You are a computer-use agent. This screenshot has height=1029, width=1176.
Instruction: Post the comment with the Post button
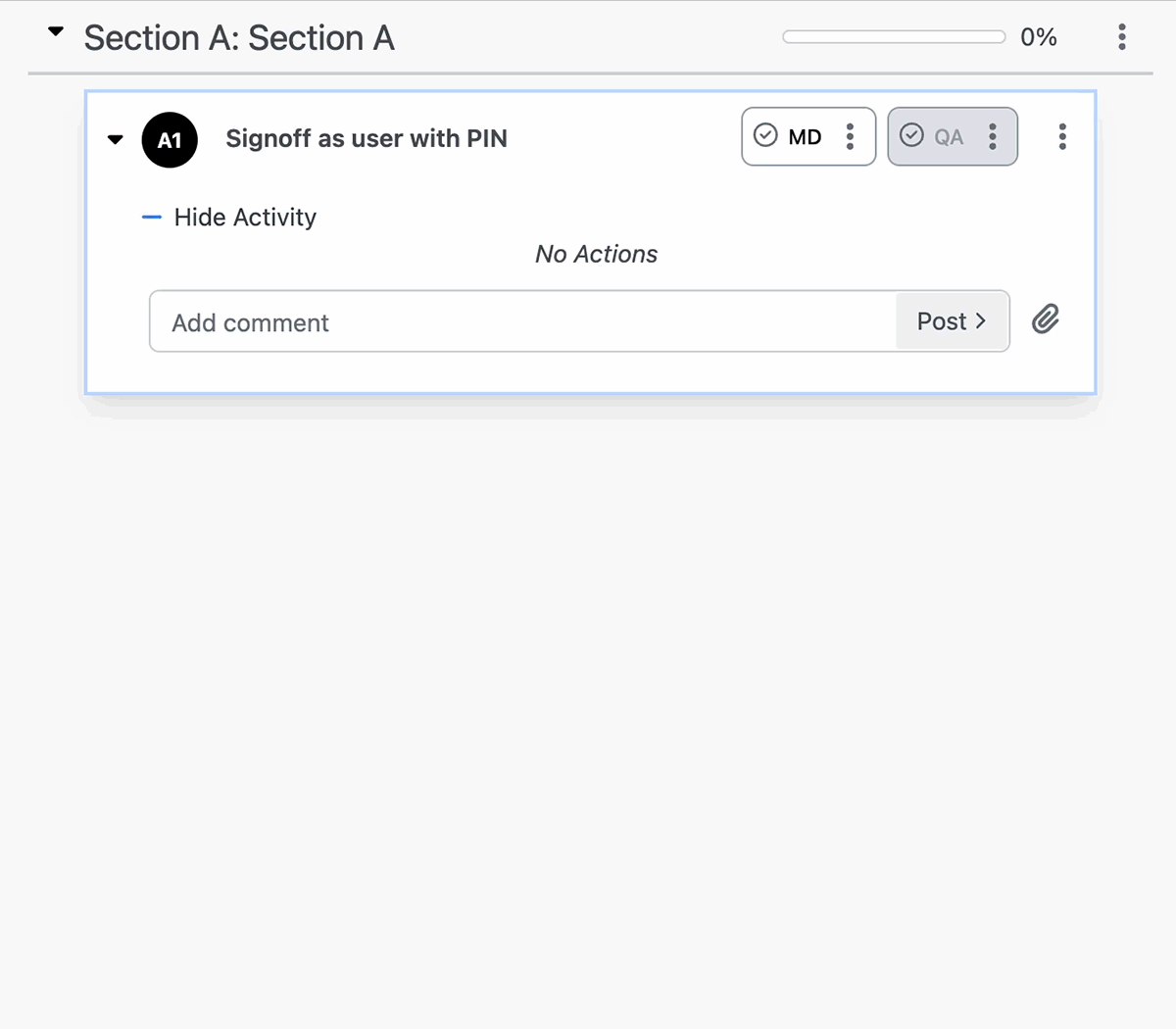pos(952,321)
